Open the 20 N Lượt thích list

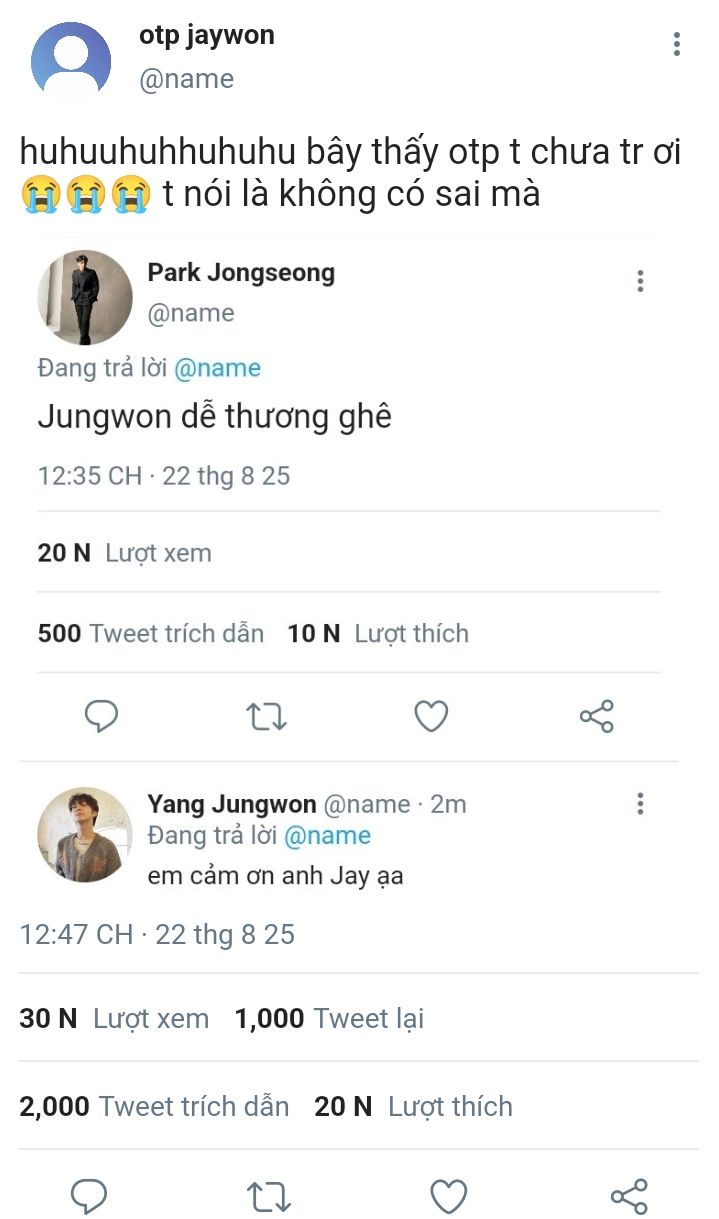click(x=413, y=1106)
